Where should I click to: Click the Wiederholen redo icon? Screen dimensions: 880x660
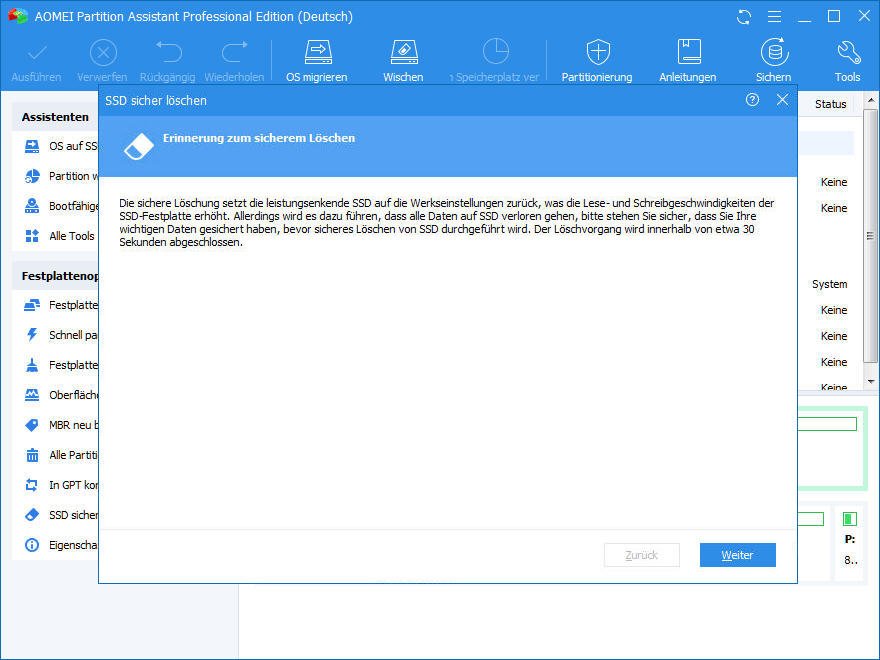[x=235, y=52]
